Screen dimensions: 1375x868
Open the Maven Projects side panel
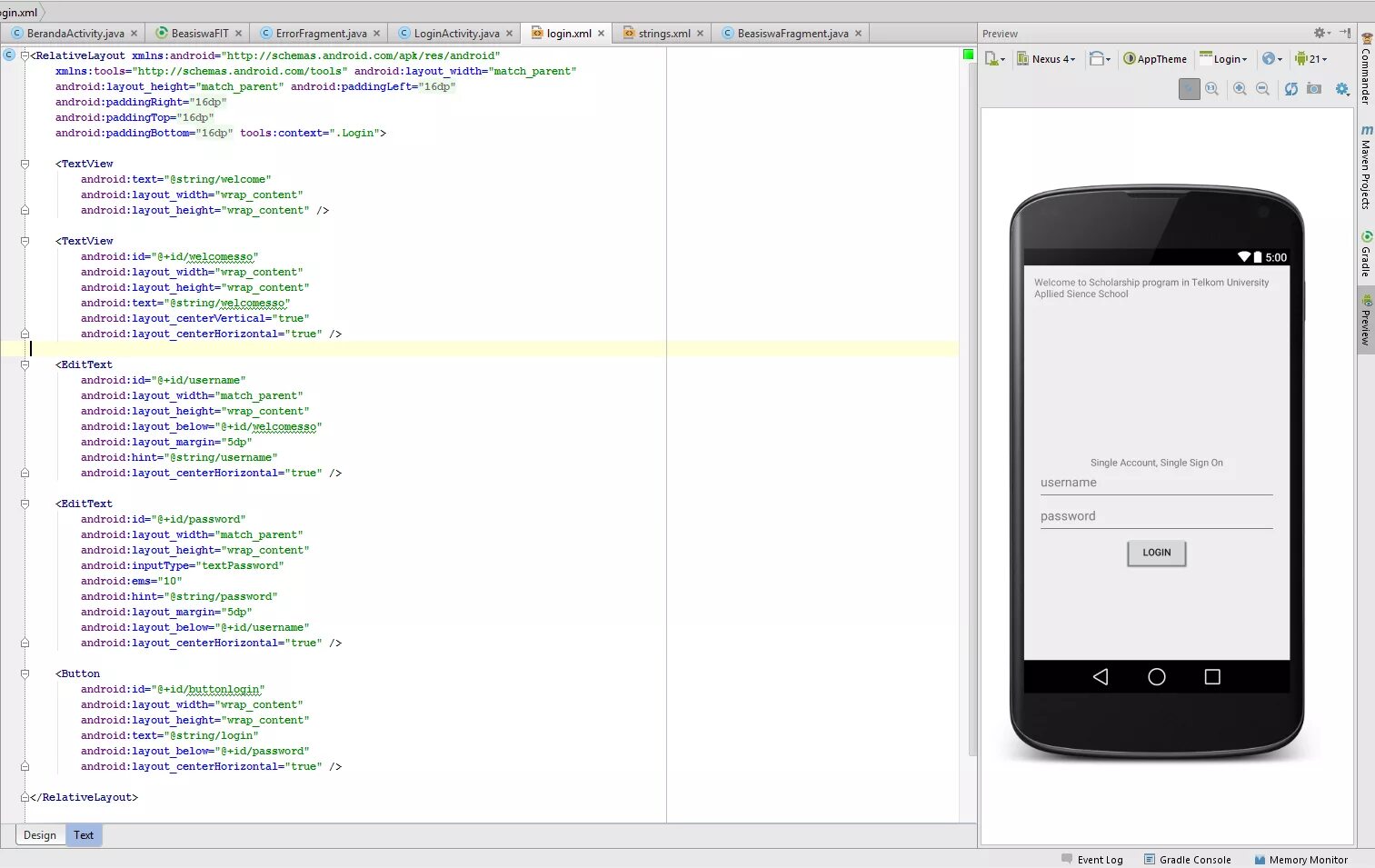pyautogui.click(x=1366, y=167)
